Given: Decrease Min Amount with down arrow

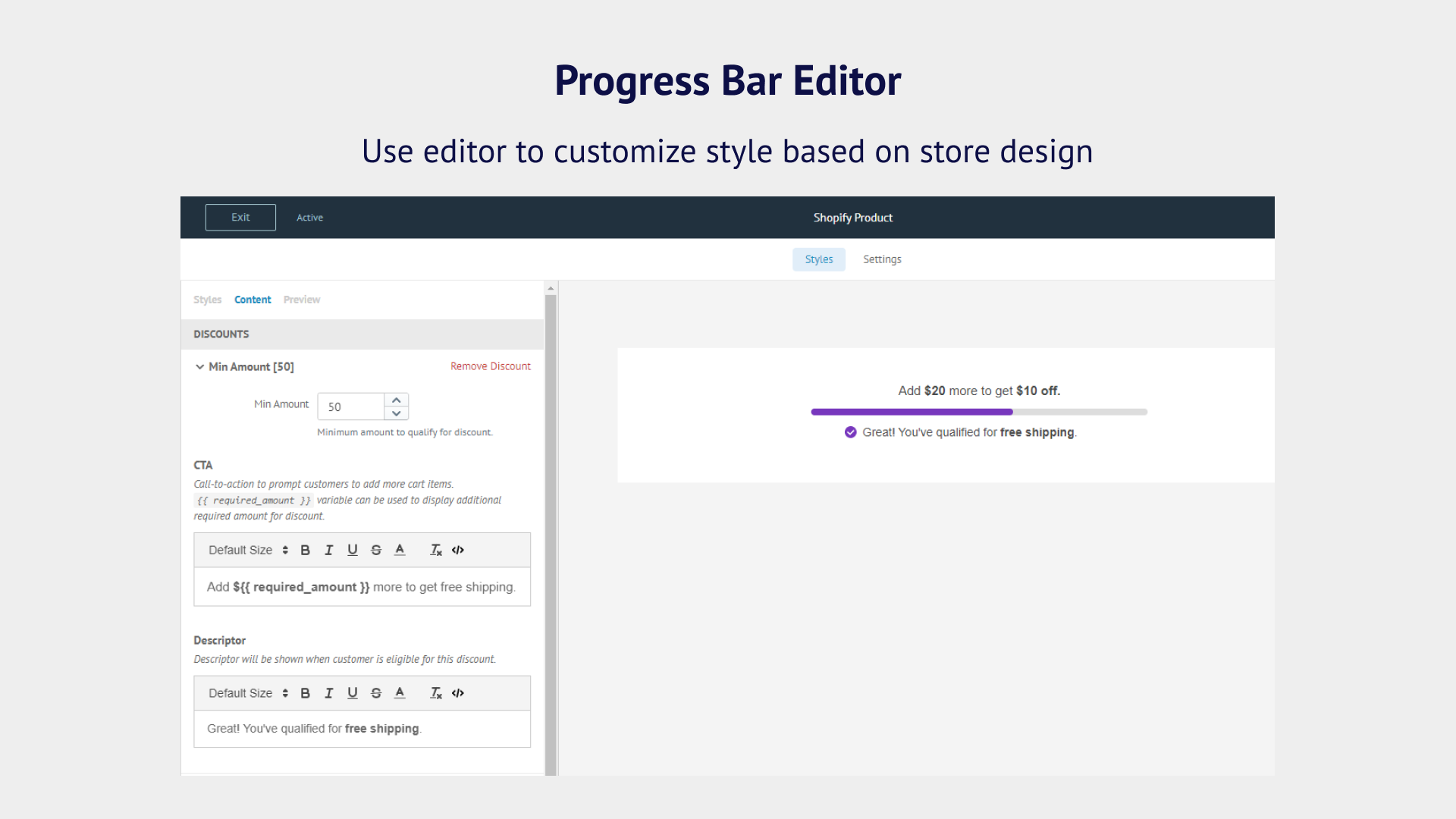Looking at the screenshot, I should (x=396, y=413).
